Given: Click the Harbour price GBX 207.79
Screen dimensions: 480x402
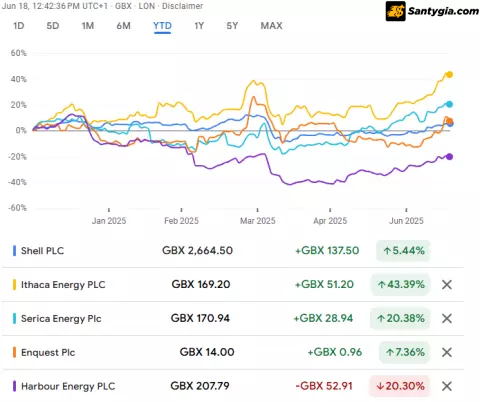Looking at the screenshot, I should pyautogui.click(x=200, y=386).
